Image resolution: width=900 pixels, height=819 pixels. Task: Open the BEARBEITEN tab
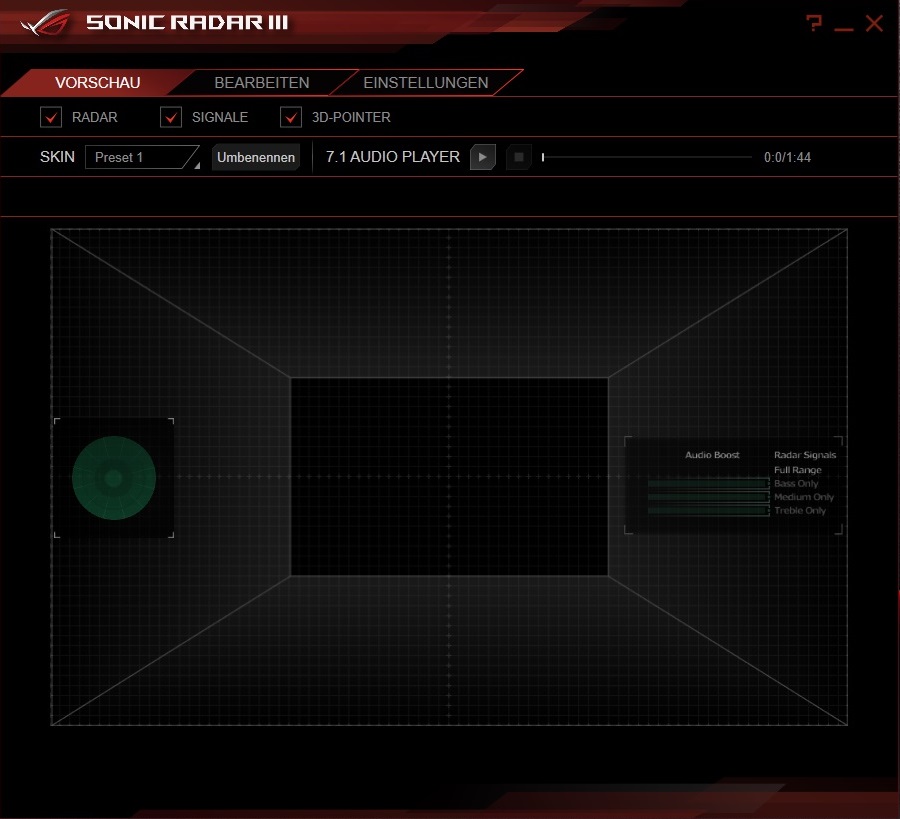point(262,83)
